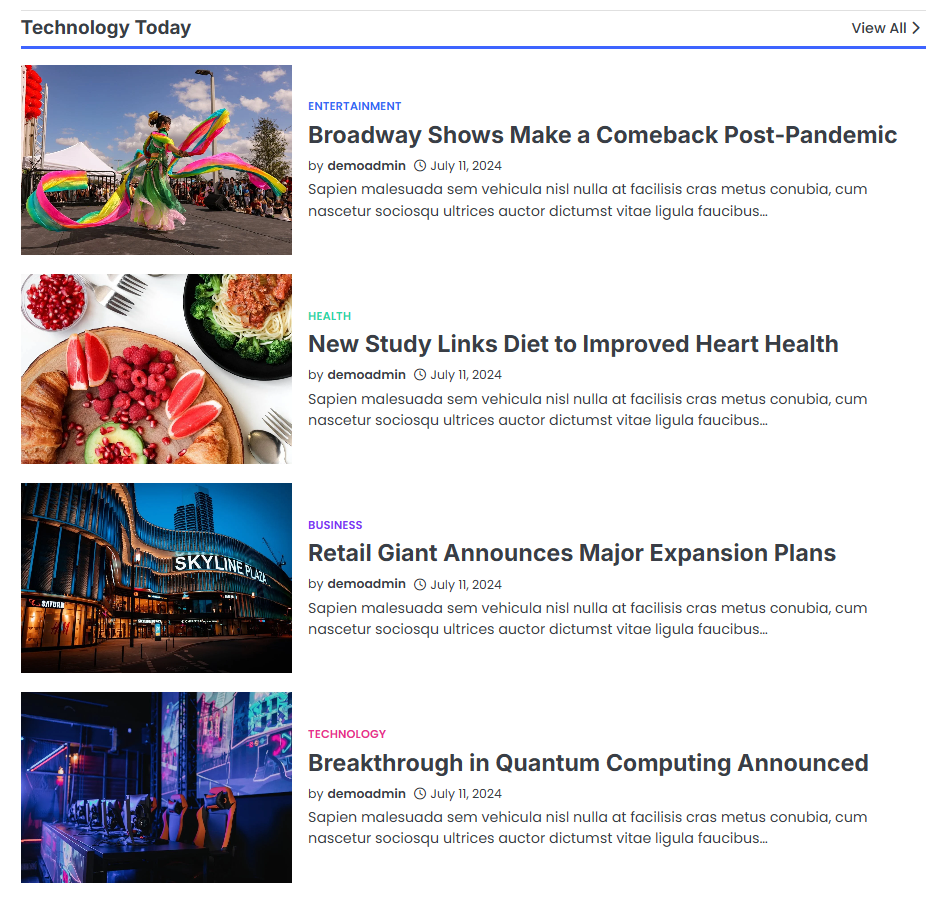
Task: Open Broadway Shows Make a Comeback headline
Action: (602, 135)
